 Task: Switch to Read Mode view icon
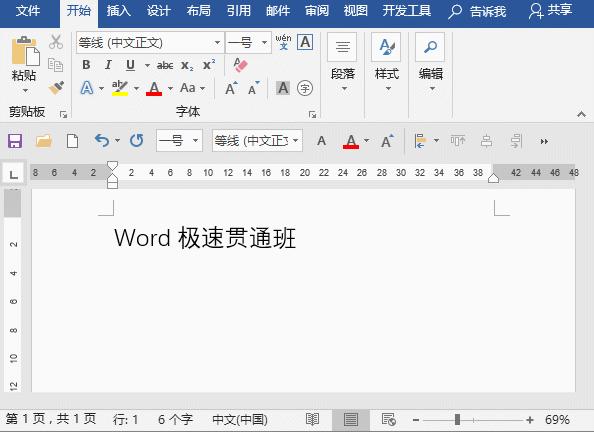(313, 419)
